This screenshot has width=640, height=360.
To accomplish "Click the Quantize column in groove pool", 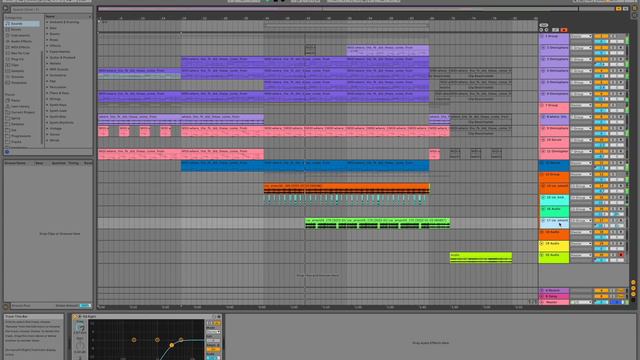I will 58,163.
